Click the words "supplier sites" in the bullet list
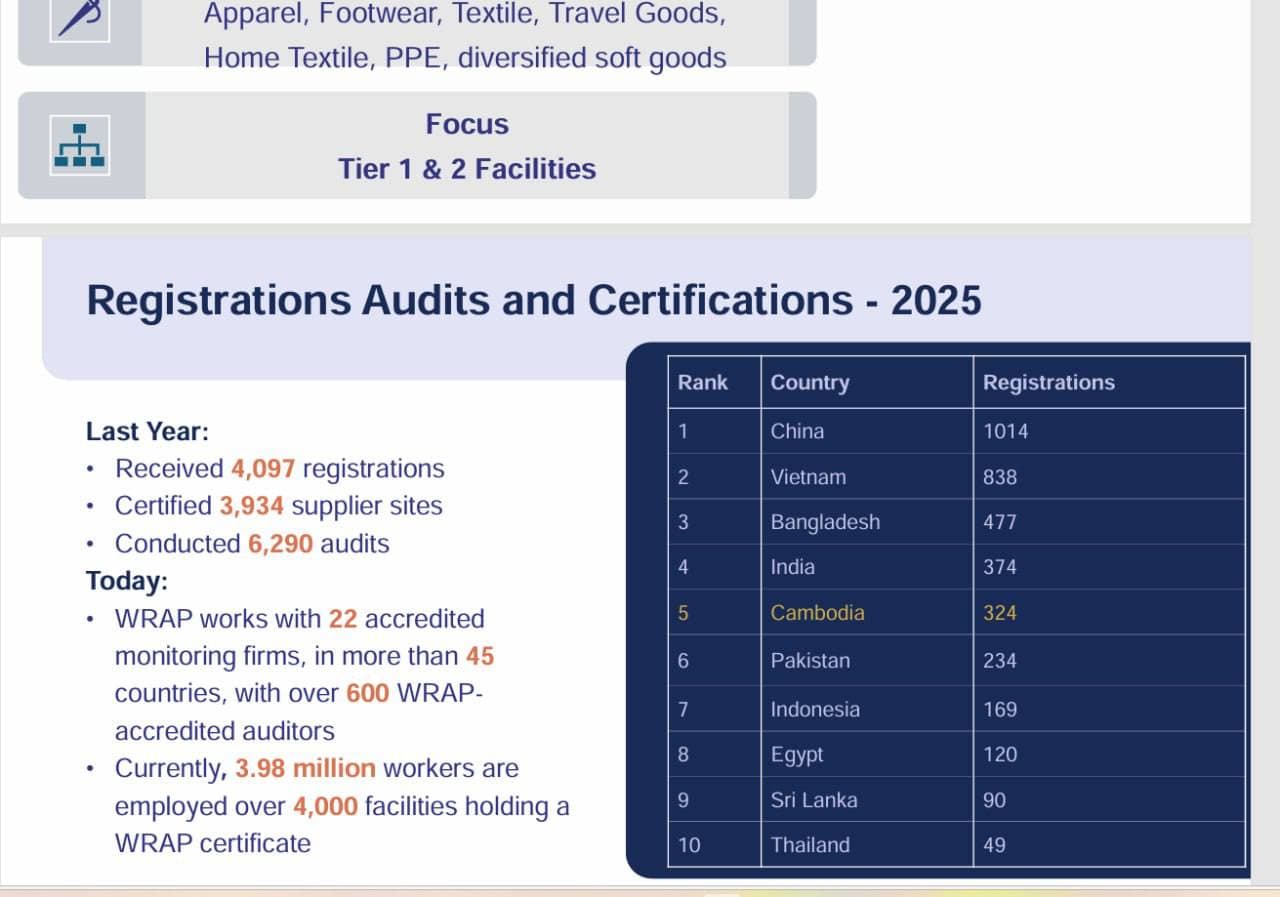1280x897 pixels. point(367,507)
